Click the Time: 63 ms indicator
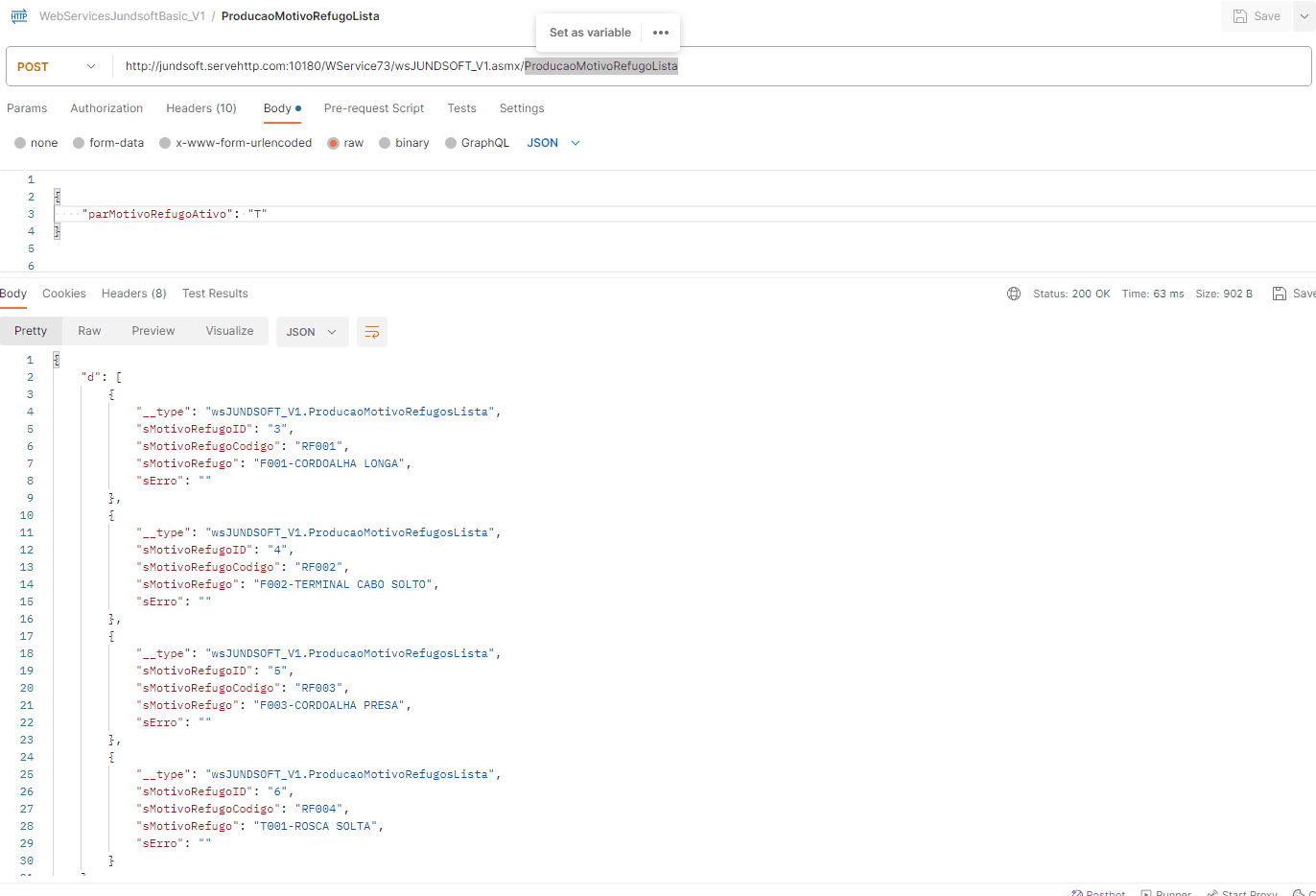Viewport: 1316px width, 896px height. (x=1153, y=294)
